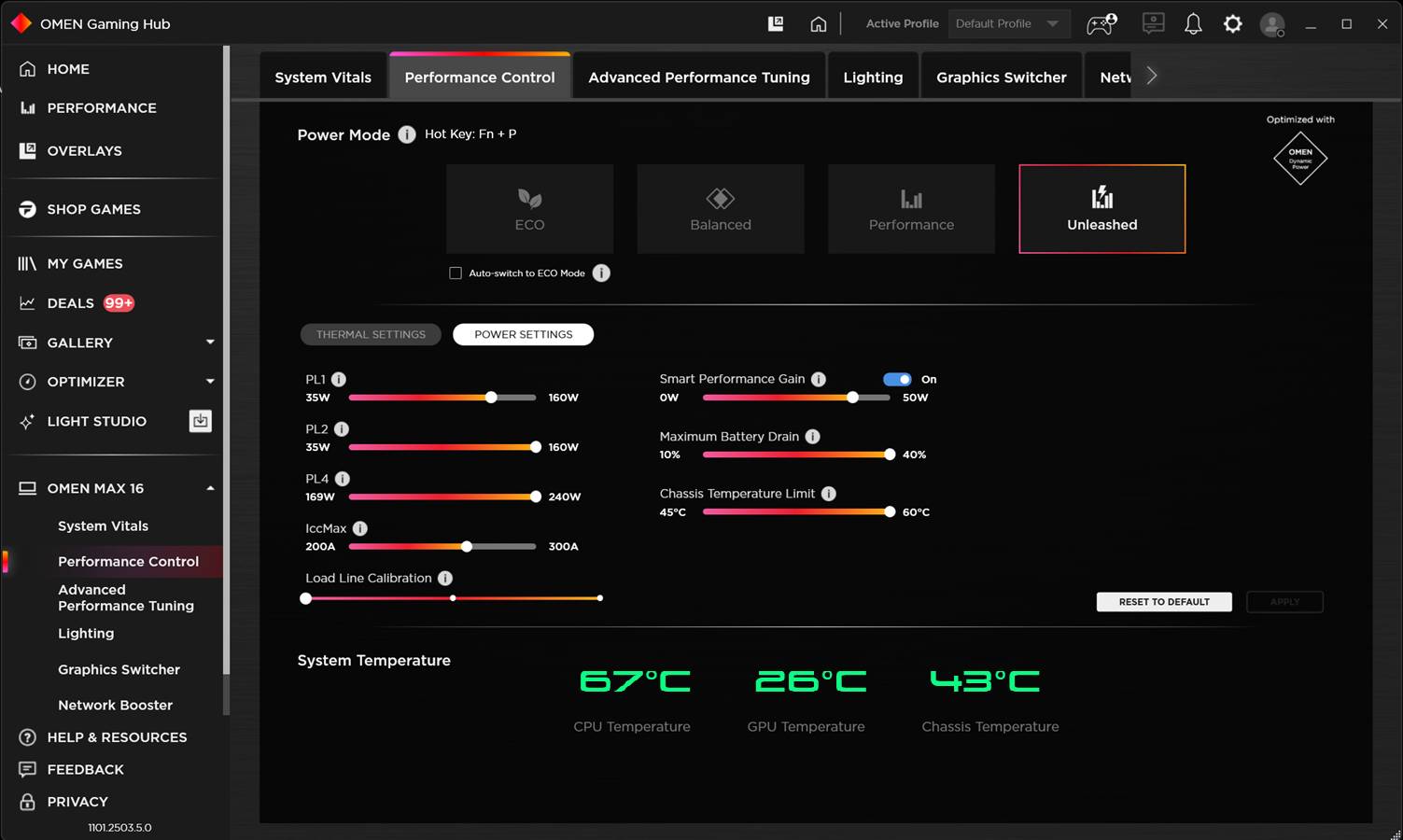Screen dimensions: 1403x840
Task: Adjust the PL1 power limit slider
Action: pyautogui.click(x=491, y=397)
